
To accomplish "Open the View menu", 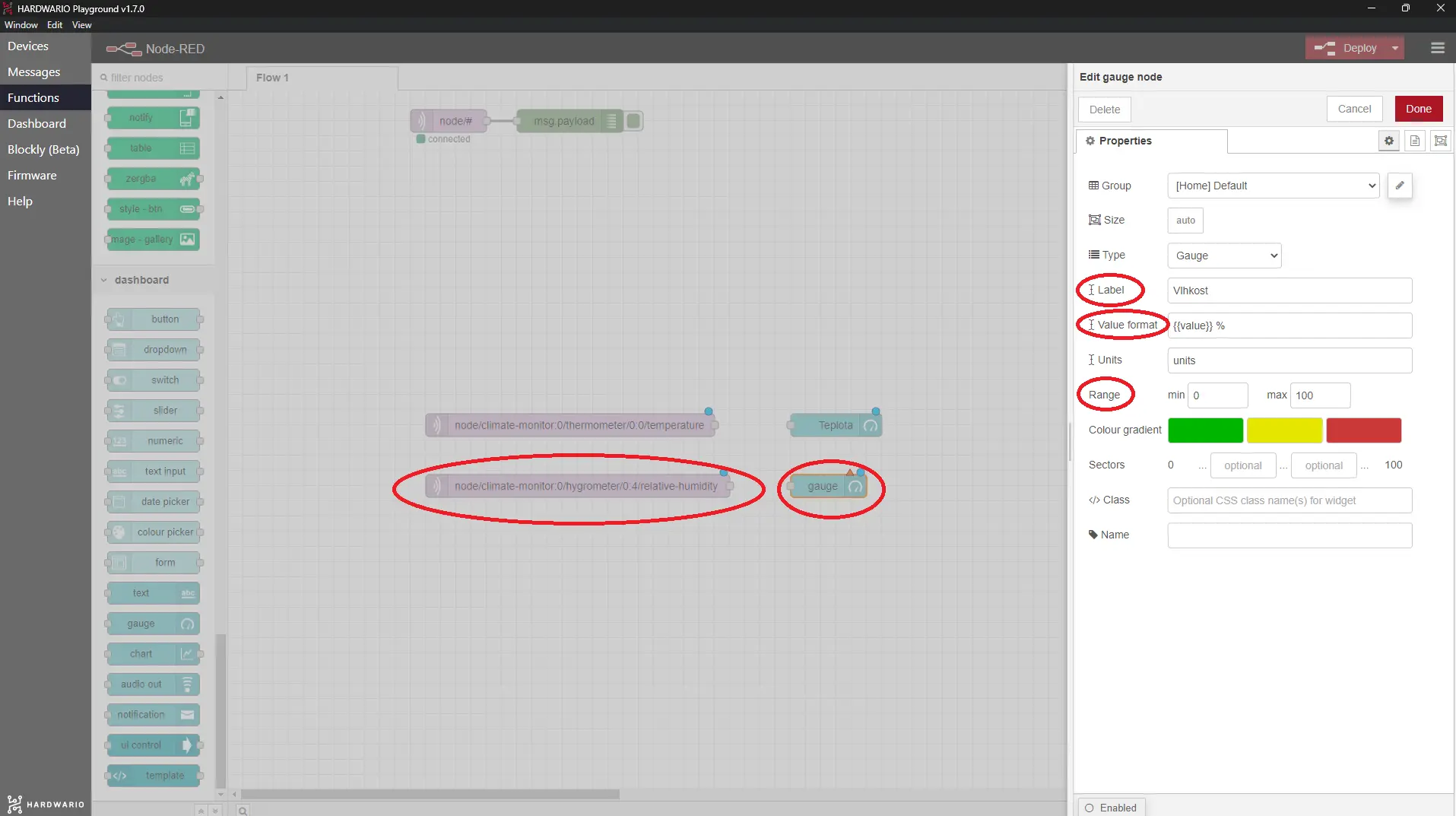I will pyautogui.click(x=81, y=25).
